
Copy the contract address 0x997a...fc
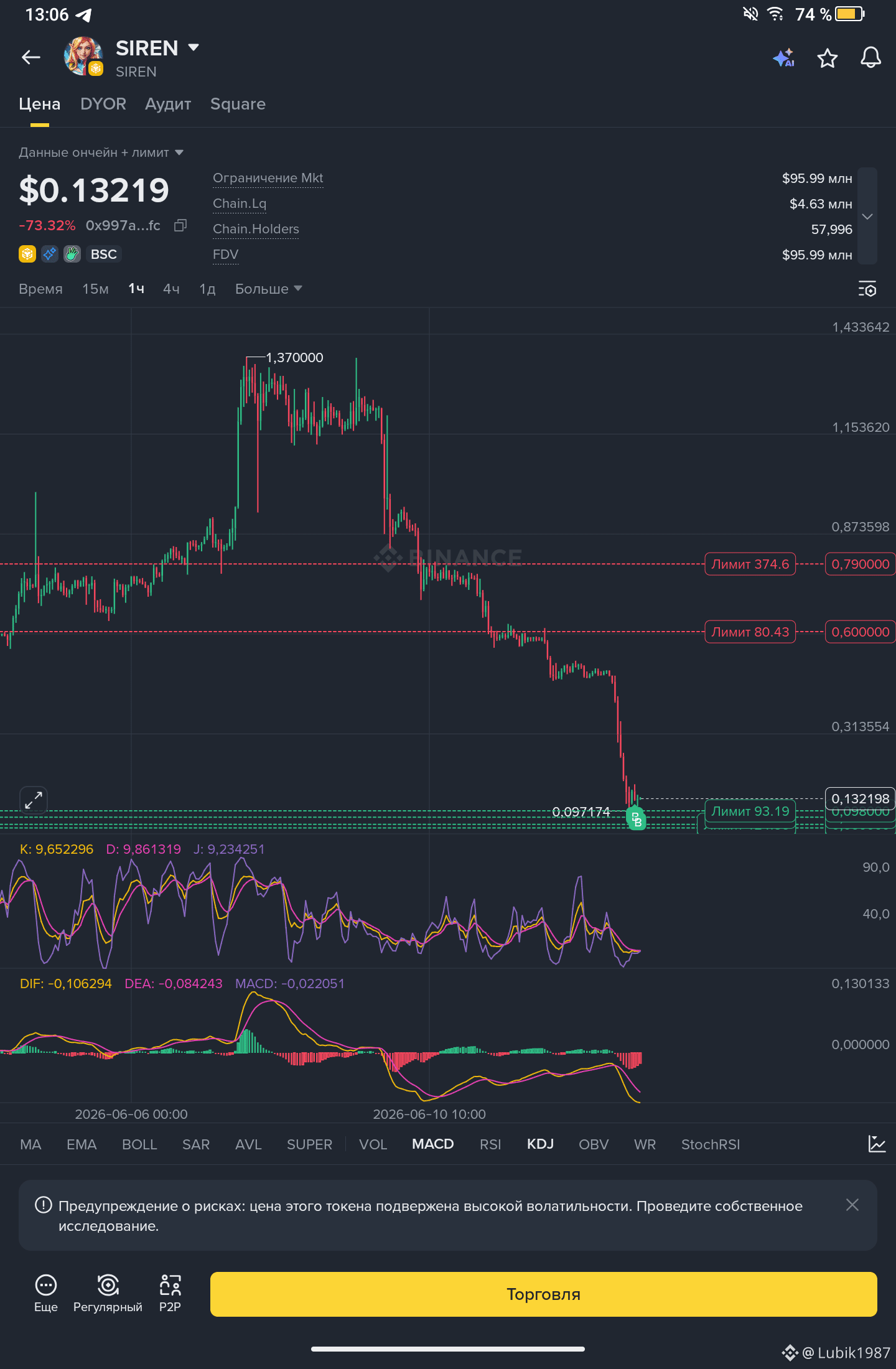click(x=180, y=225)
